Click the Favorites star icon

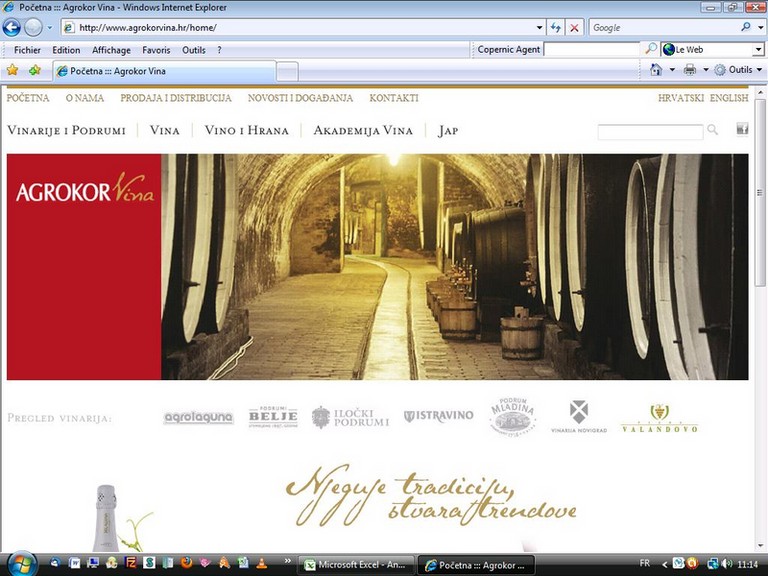tap(12, 70)
